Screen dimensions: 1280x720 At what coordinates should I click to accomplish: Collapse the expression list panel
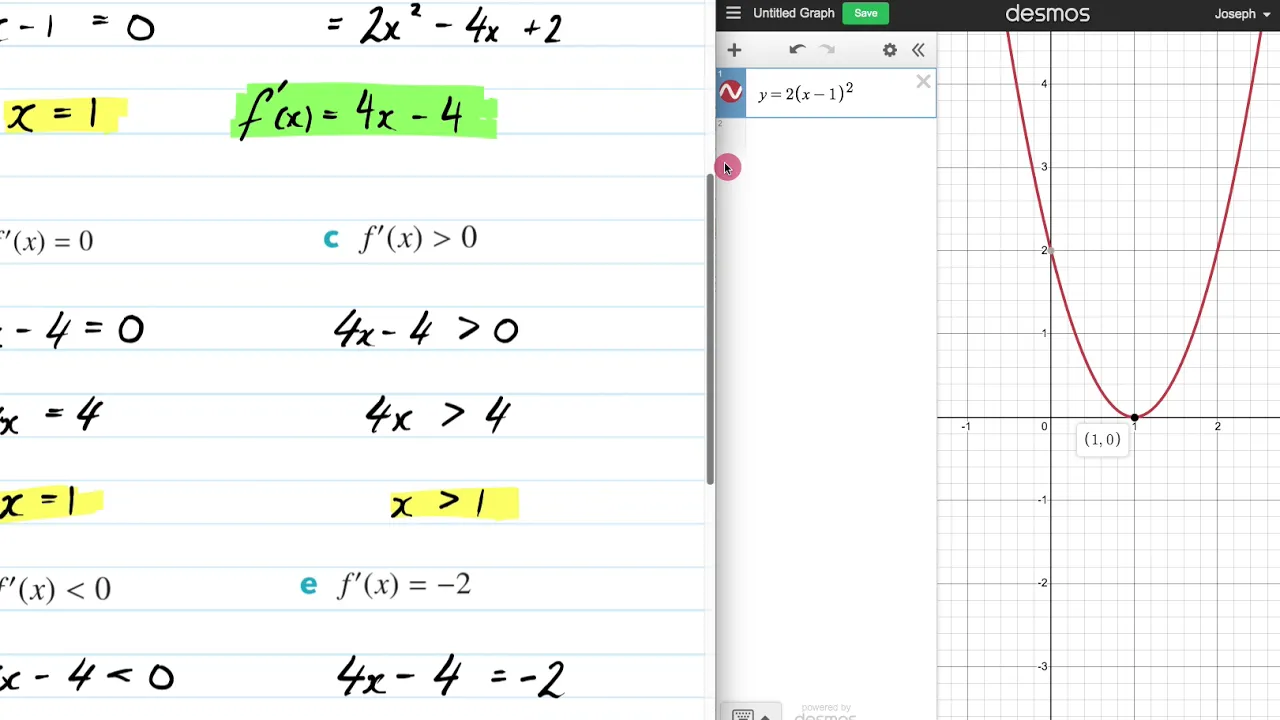(918, 50)
